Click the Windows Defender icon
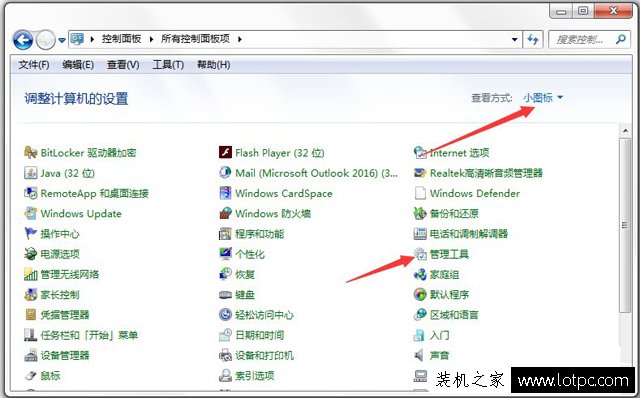 [x=420, y=193]
